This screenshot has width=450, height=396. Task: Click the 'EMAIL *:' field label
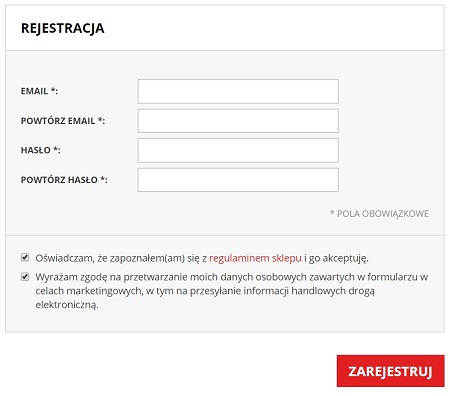pyautogui.click(x=39, y=91)
